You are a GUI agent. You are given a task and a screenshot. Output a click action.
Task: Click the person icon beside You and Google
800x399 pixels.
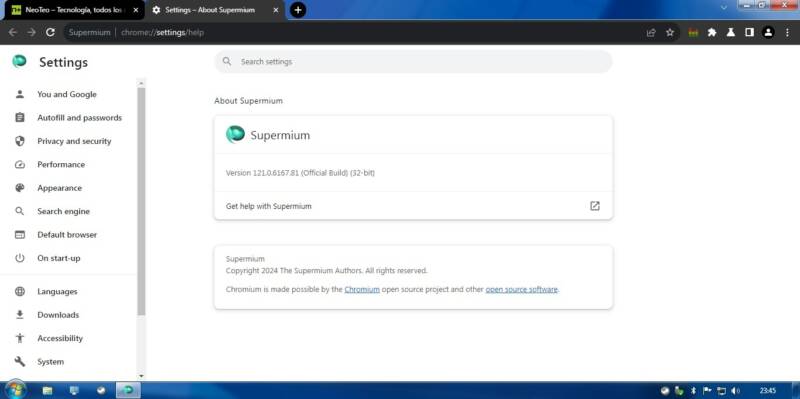[20, 94]
